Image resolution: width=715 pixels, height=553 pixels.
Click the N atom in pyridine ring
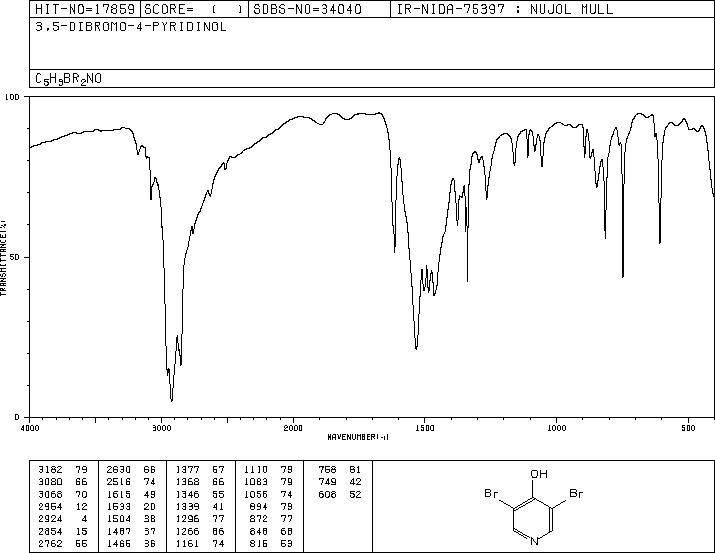(x=534, y=542)
